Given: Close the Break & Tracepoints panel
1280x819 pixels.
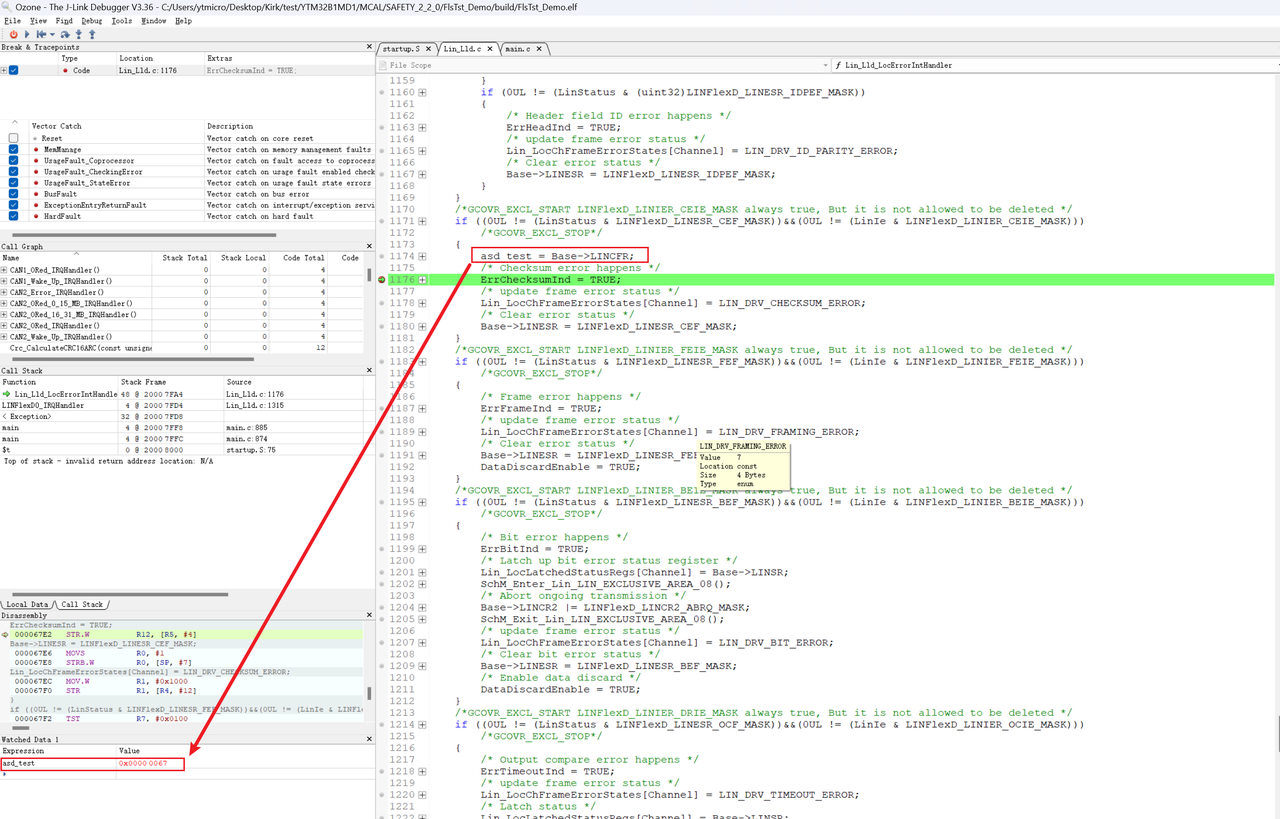Looking at the screenshot, I should [368, 47].
